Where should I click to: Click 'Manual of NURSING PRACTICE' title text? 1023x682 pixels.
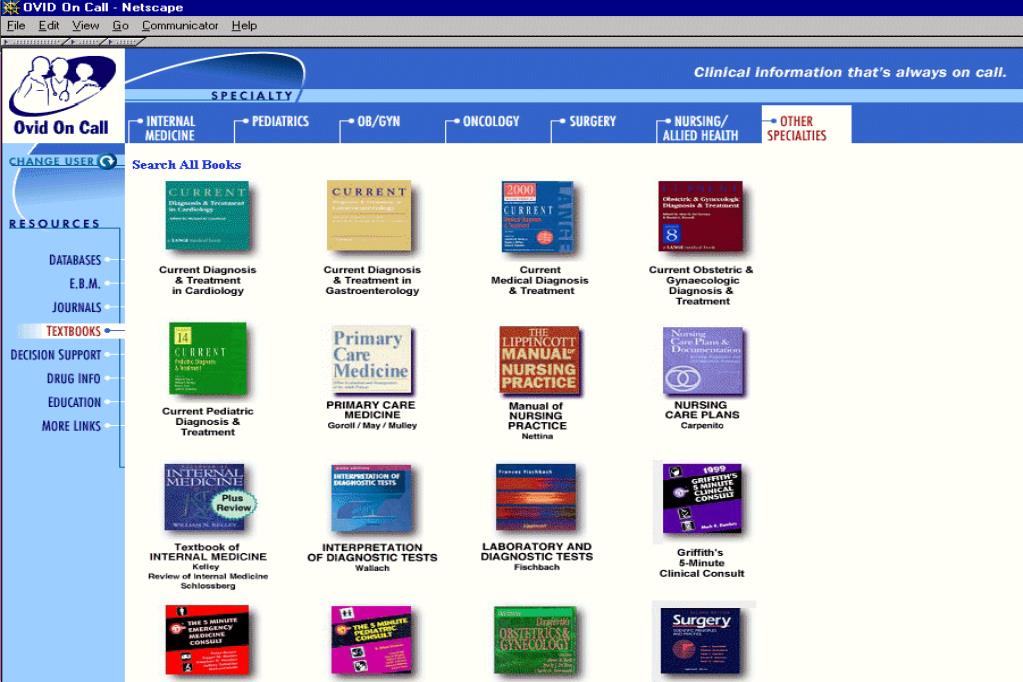click(537, 416)
